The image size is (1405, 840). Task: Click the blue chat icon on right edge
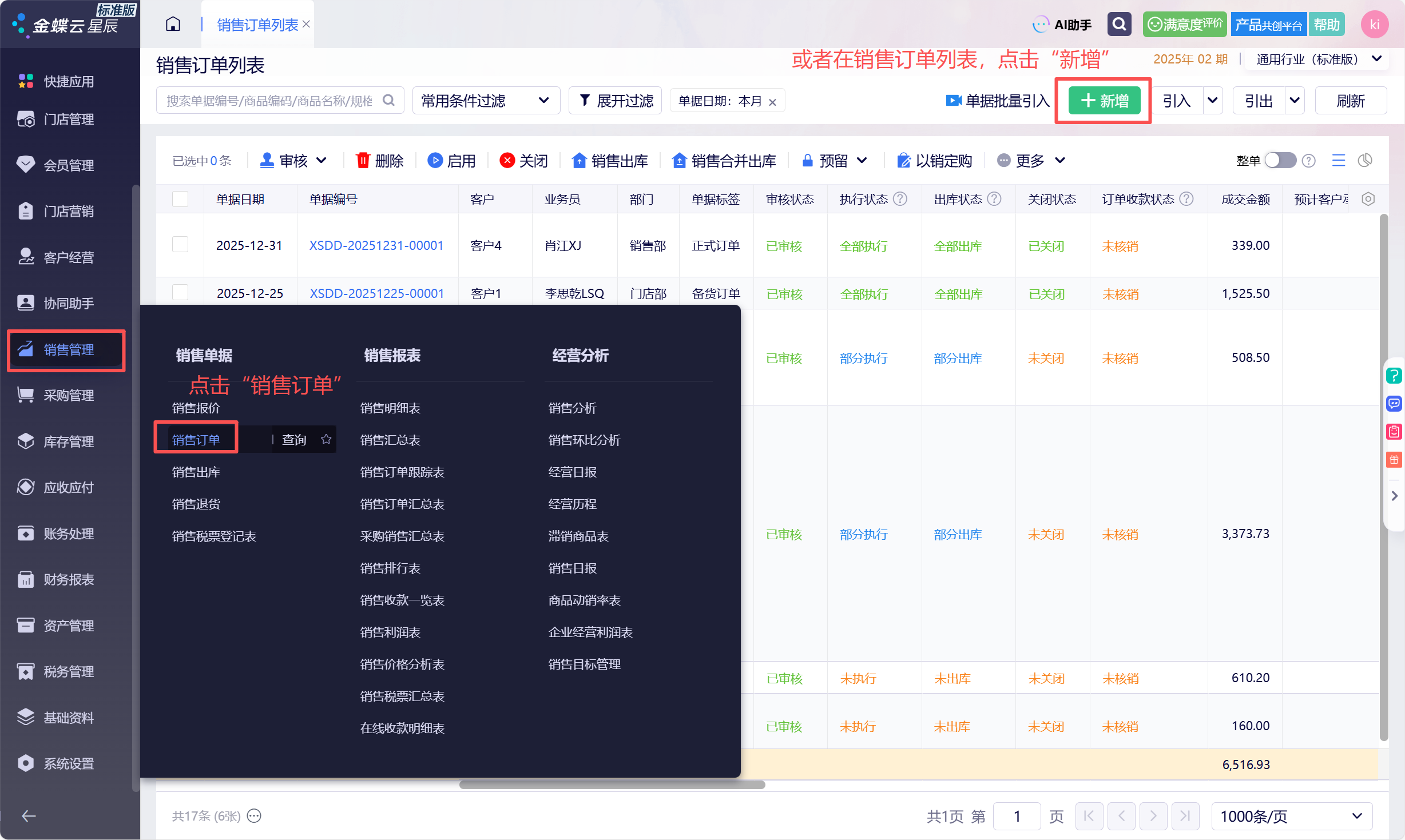point(1394,404)
